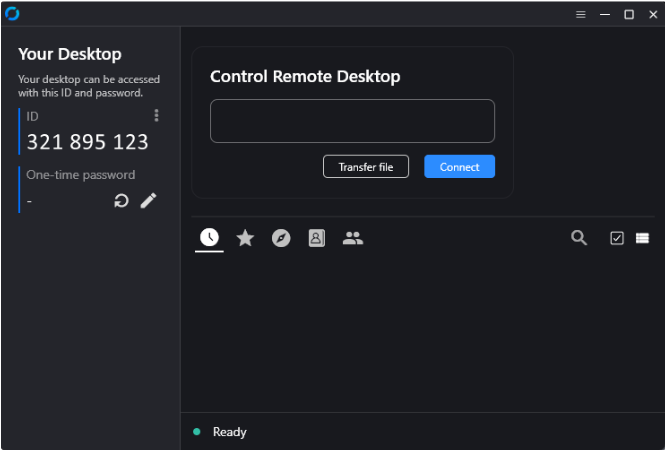Screen dimensions: 665x451
Task: Hit the blue Connect button
Action: point(459,167)
